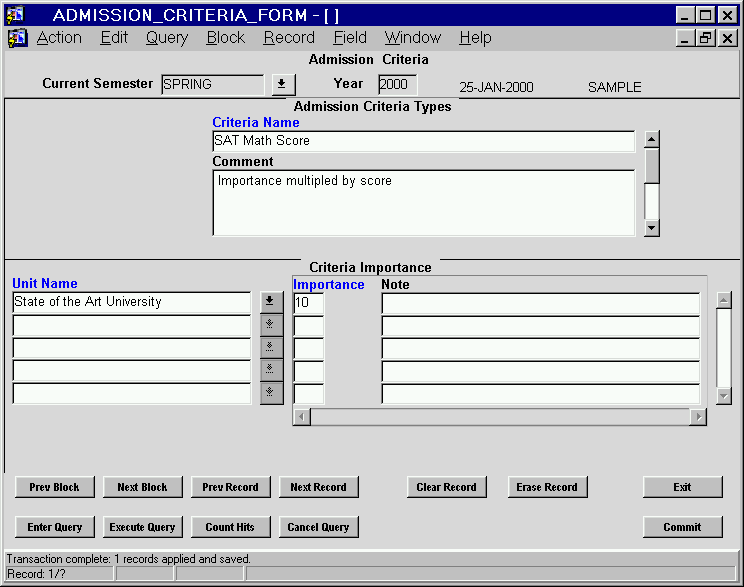Save changes with the Commit button
Screen dimensions: 744x587
(682, 527)
